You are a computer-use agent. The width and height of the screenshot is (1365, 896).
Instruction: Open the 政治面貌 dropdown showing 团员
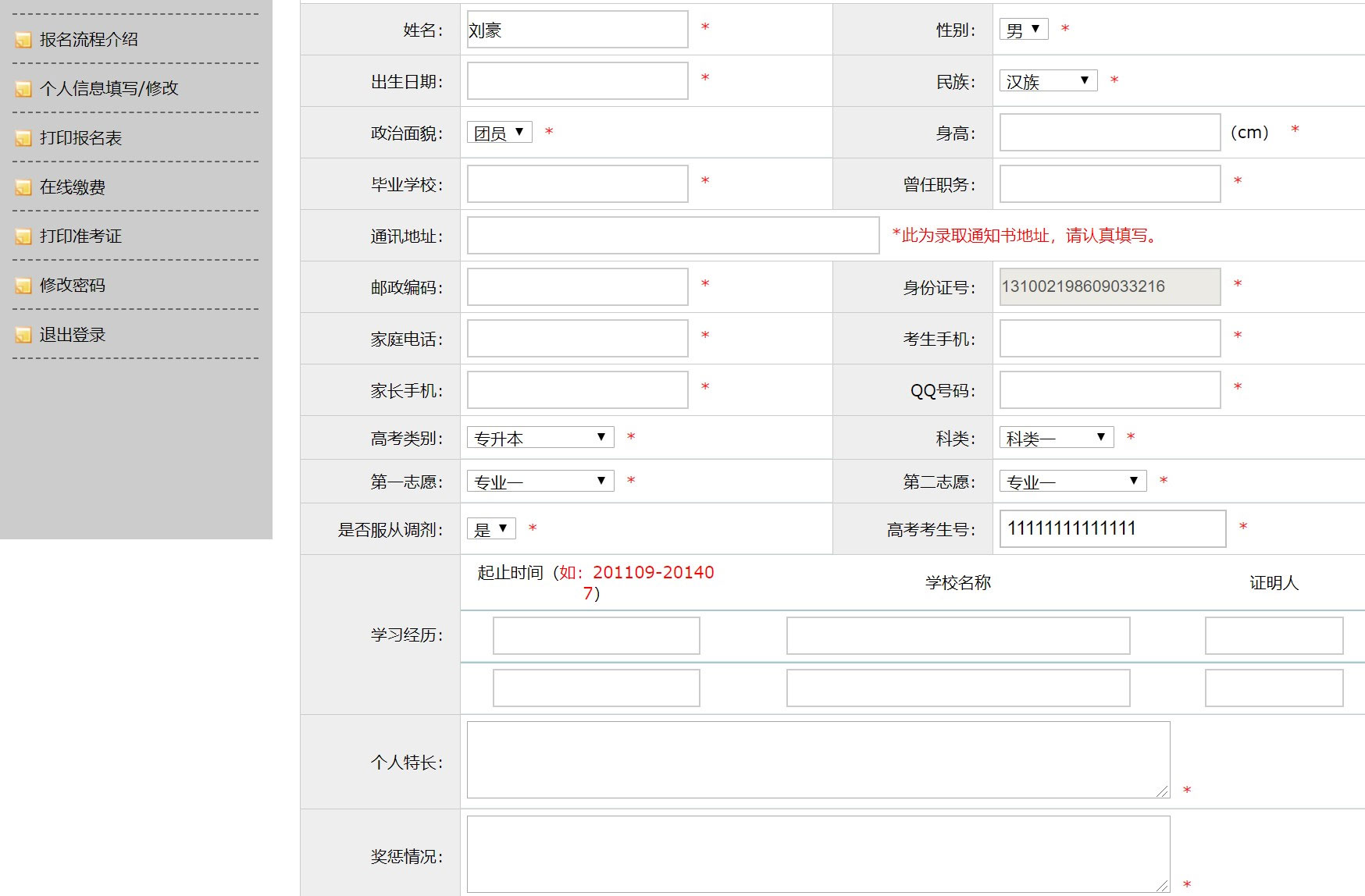pyautogui.click(x=499, y=133)
